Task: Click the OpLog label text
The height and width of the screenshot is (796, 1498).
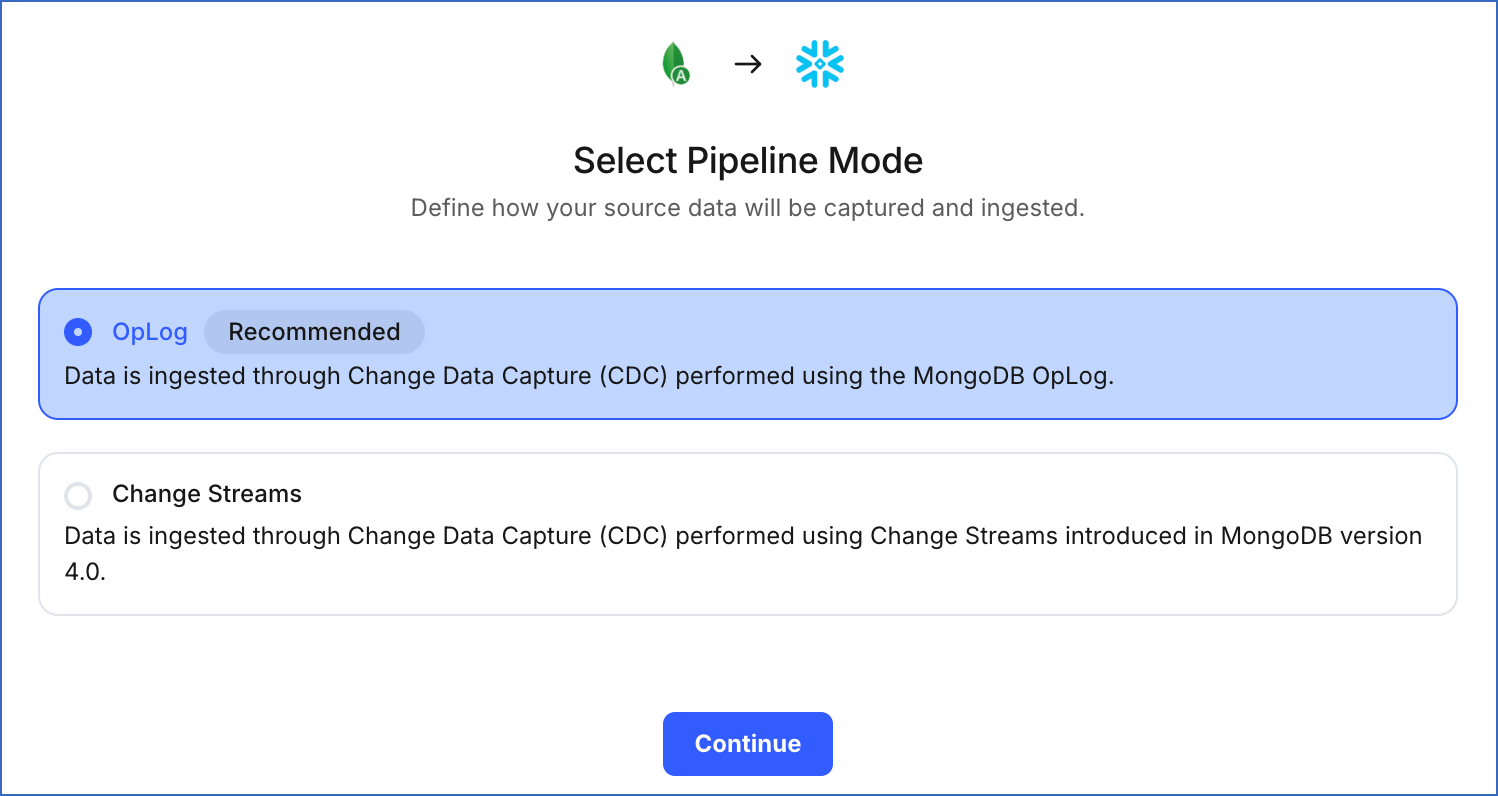Action: pyautogui.click(x=149, y=332)
